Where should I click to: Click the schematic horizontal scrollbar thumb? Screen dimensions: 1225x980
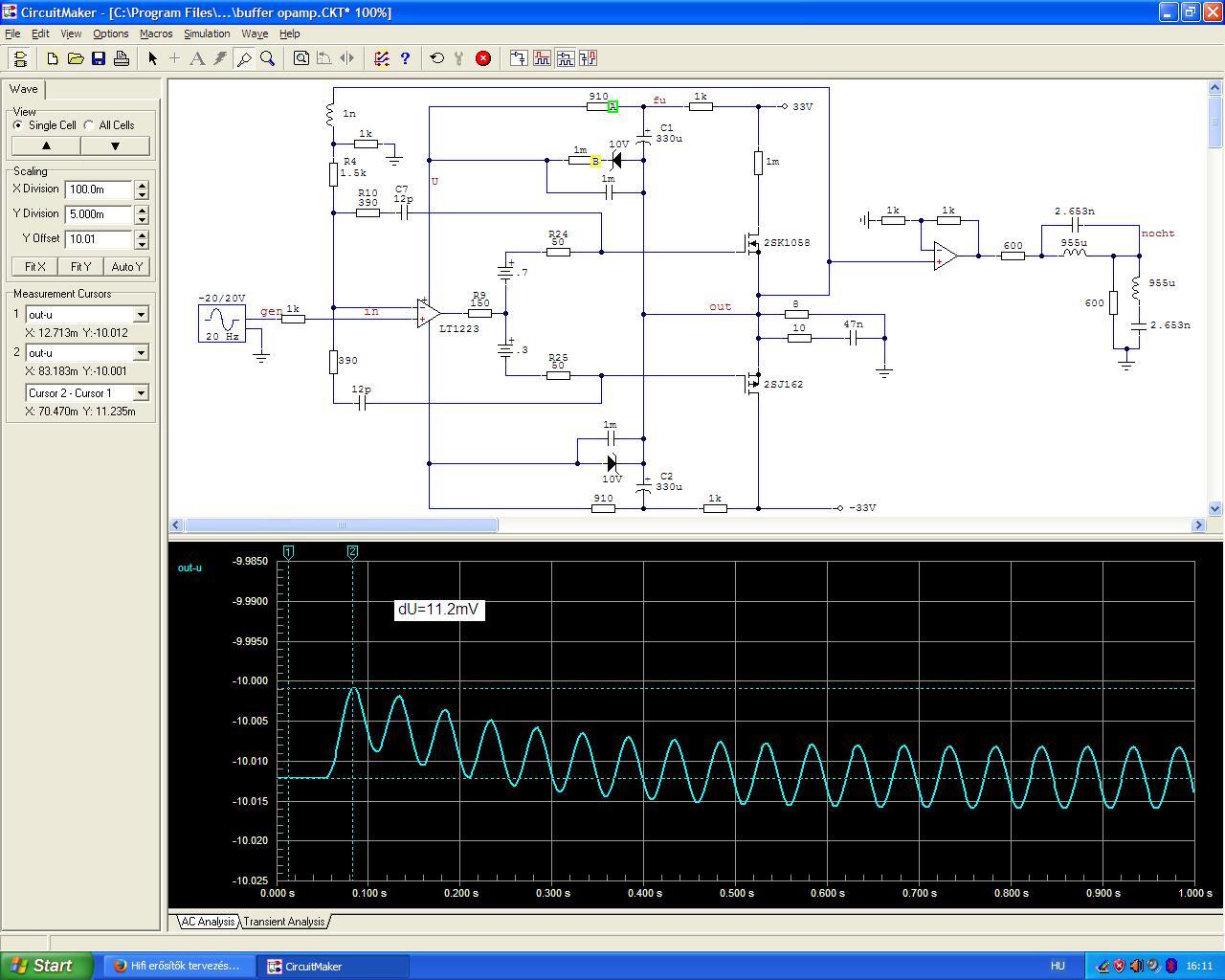pyautogui.click(x=341, y=524)
